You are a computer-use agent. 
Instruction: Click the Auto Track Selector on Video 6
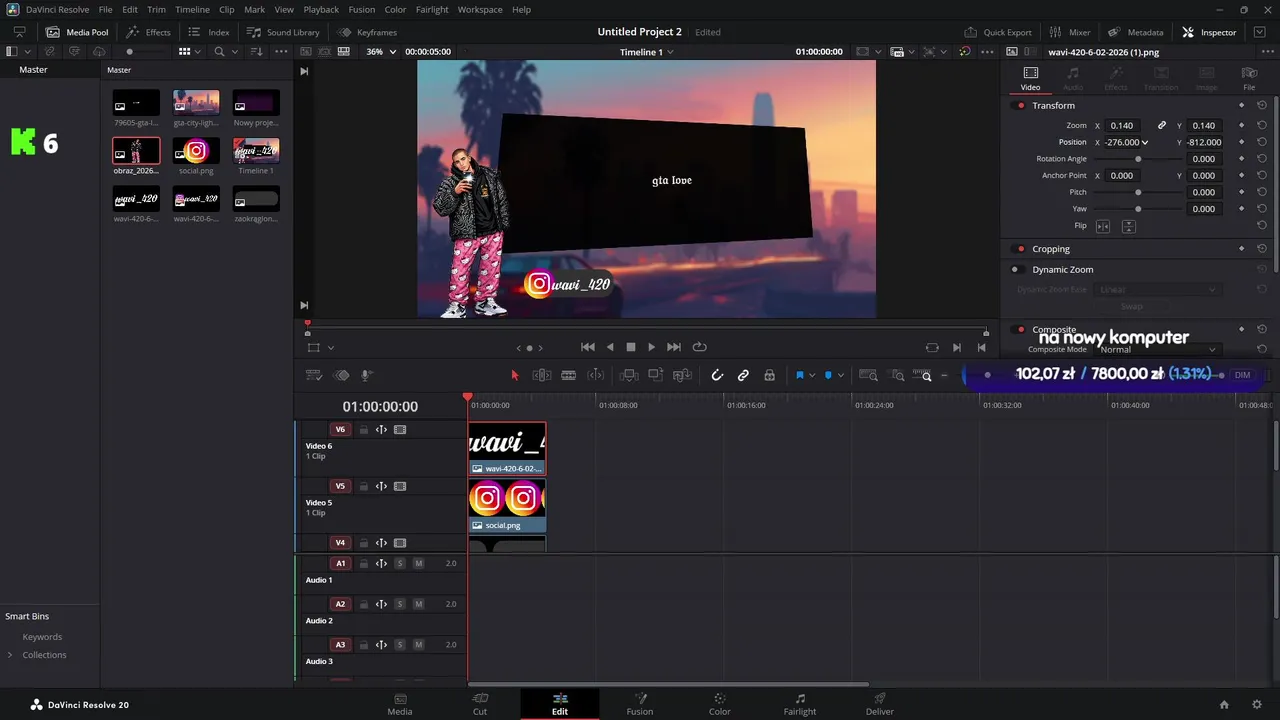[381, 430]
